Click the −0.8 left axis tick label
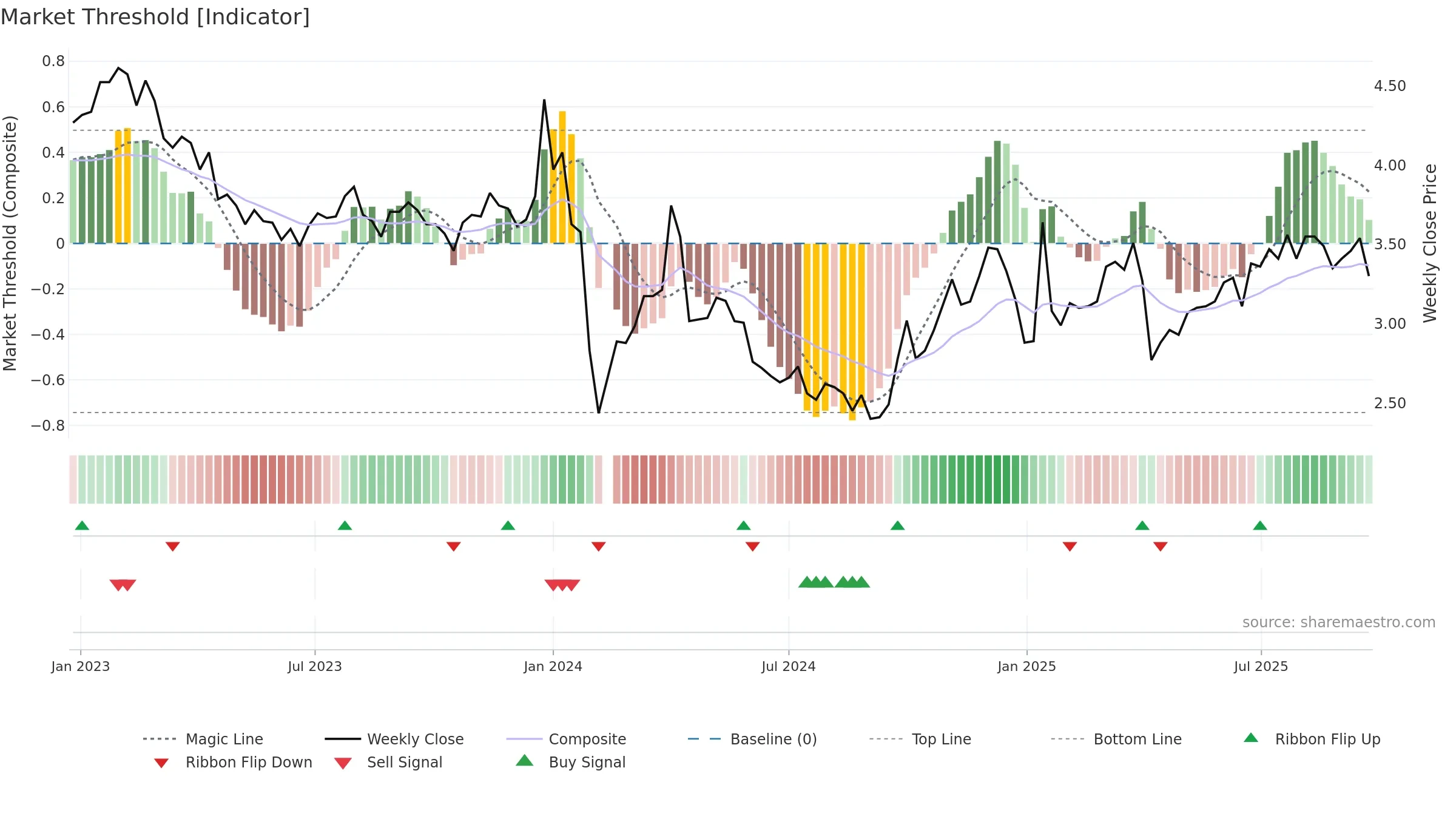Viewport: 1456px width, 819px height. [x=47, y=425]
